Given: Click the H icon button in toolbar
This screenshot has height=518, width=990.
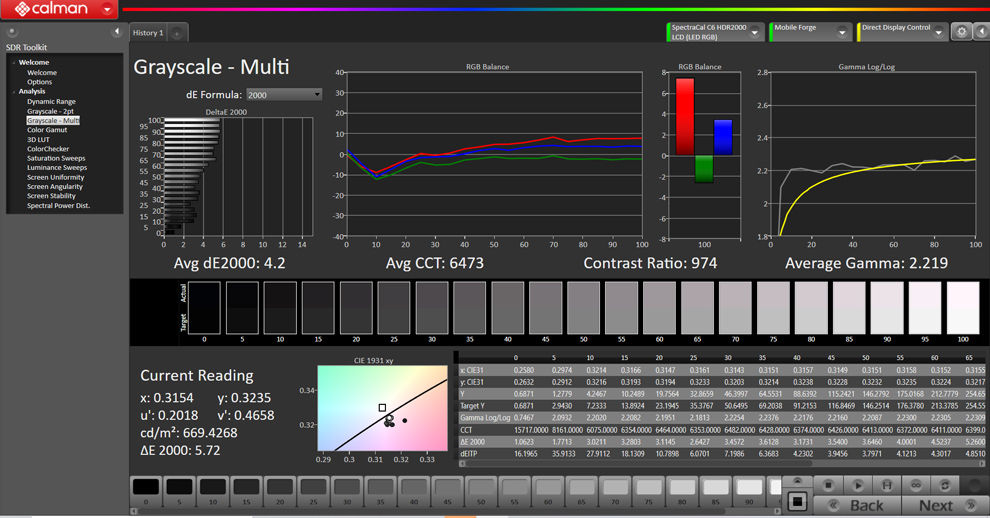Looking at the screenshot, I should (x=886, y=485).
